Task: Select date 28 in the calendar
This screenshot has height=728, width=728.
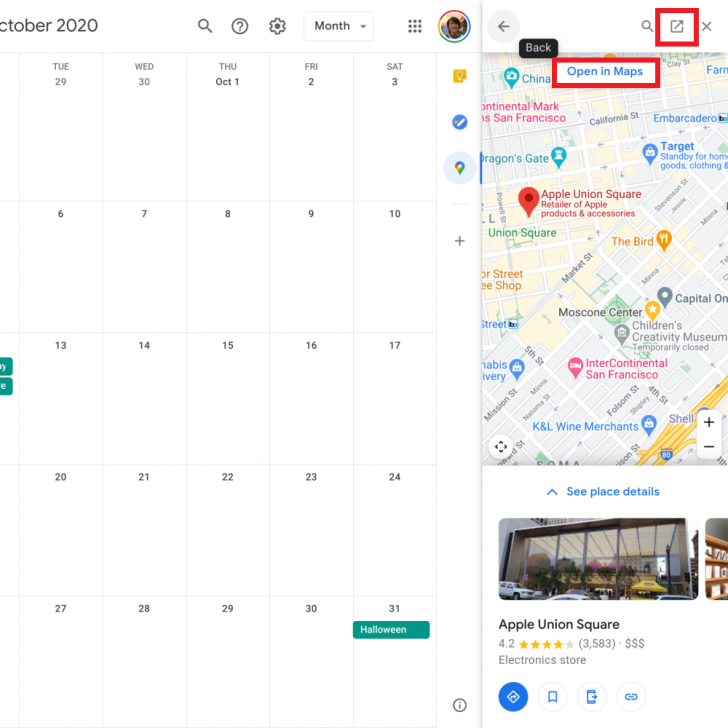Action: pos(144,608)
